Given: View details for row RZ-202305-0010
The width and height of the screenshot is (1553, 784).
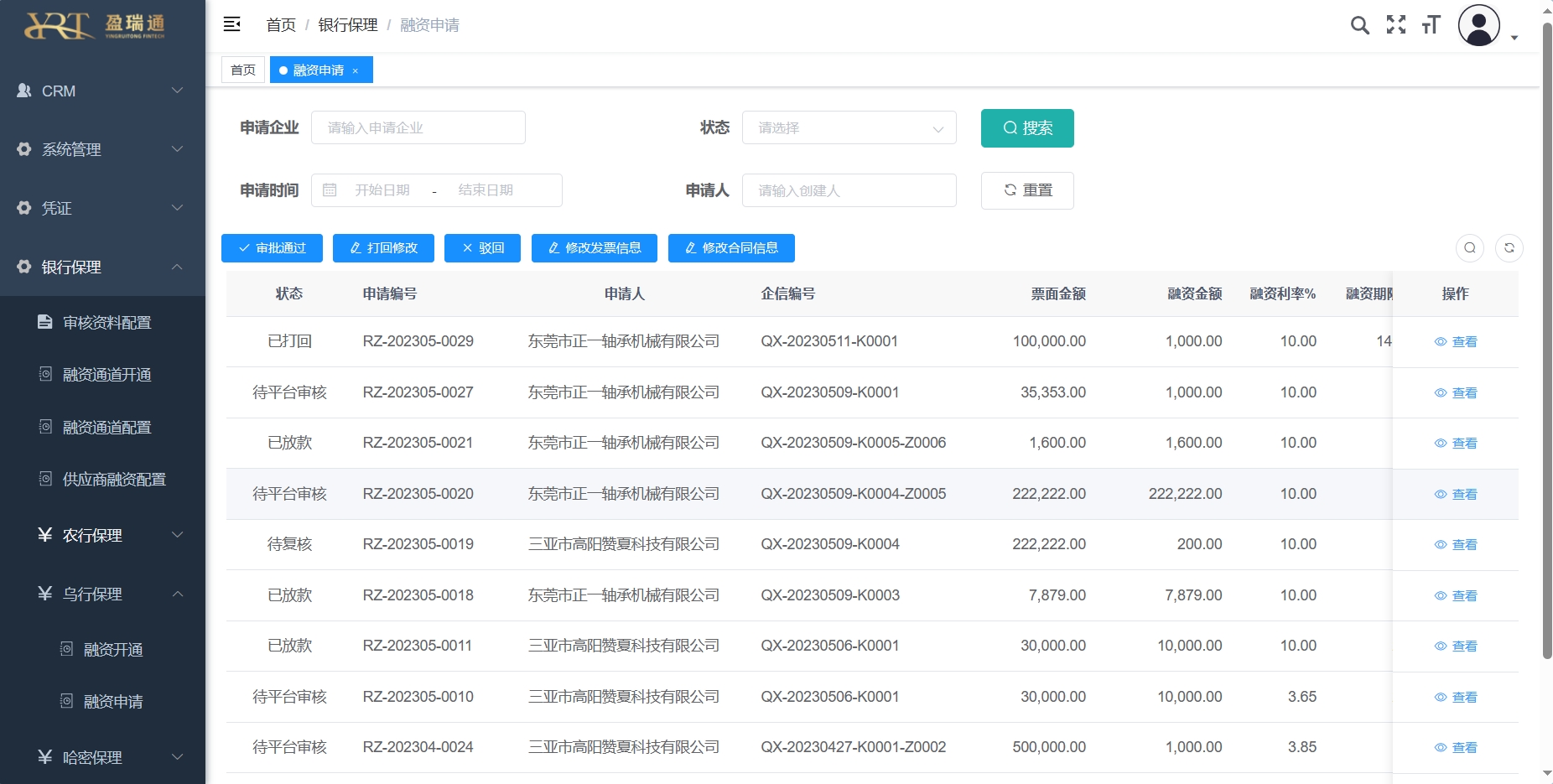Looking at the screenshot, I should [x=1456, y=697].
